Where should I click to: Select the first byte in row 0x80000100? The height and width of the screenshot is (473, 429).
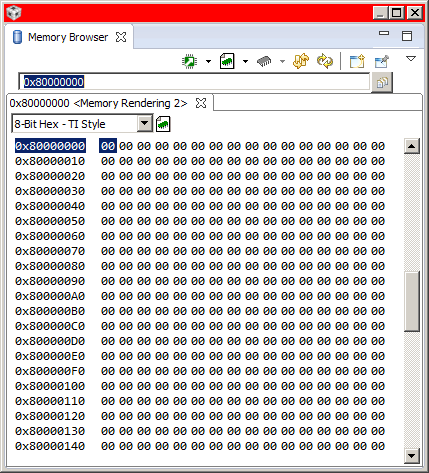point(108,386)
